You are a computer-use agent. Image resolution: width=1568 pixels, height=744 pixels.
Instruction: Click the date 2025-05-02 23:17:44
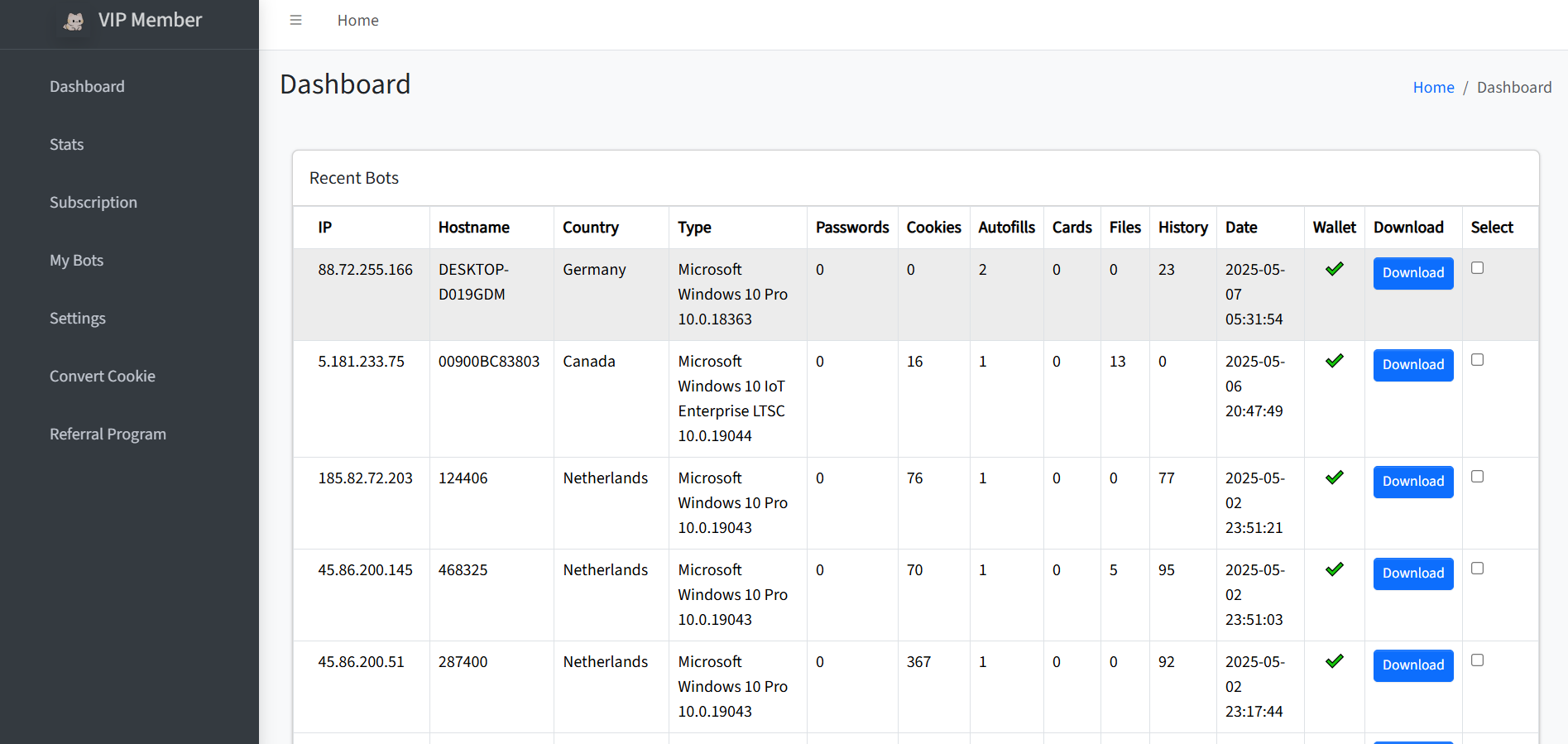point(1255,687)
